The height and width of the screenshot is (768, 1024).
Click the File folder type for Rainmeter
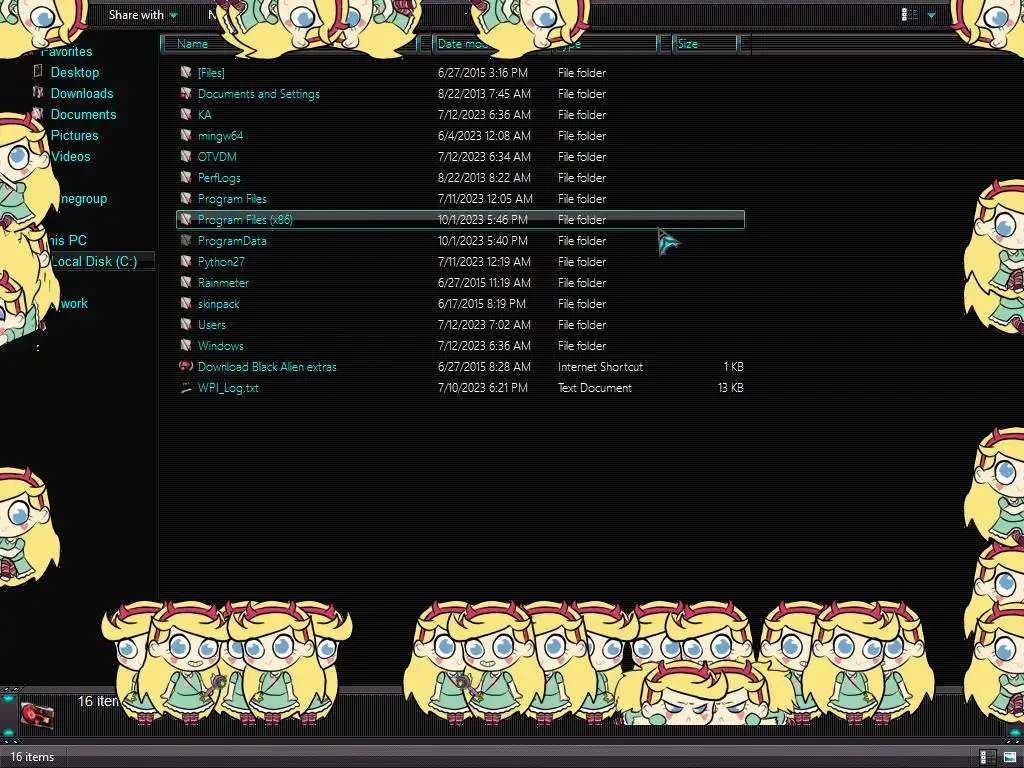[582, 282]
